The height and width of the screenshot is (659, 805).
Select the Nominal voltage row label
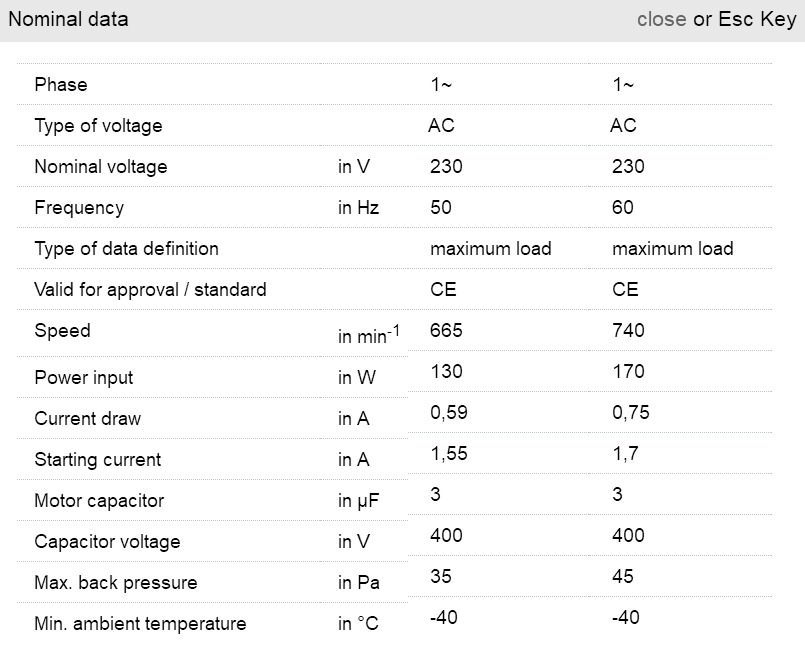pyautogui.click(x=101, y=167)
